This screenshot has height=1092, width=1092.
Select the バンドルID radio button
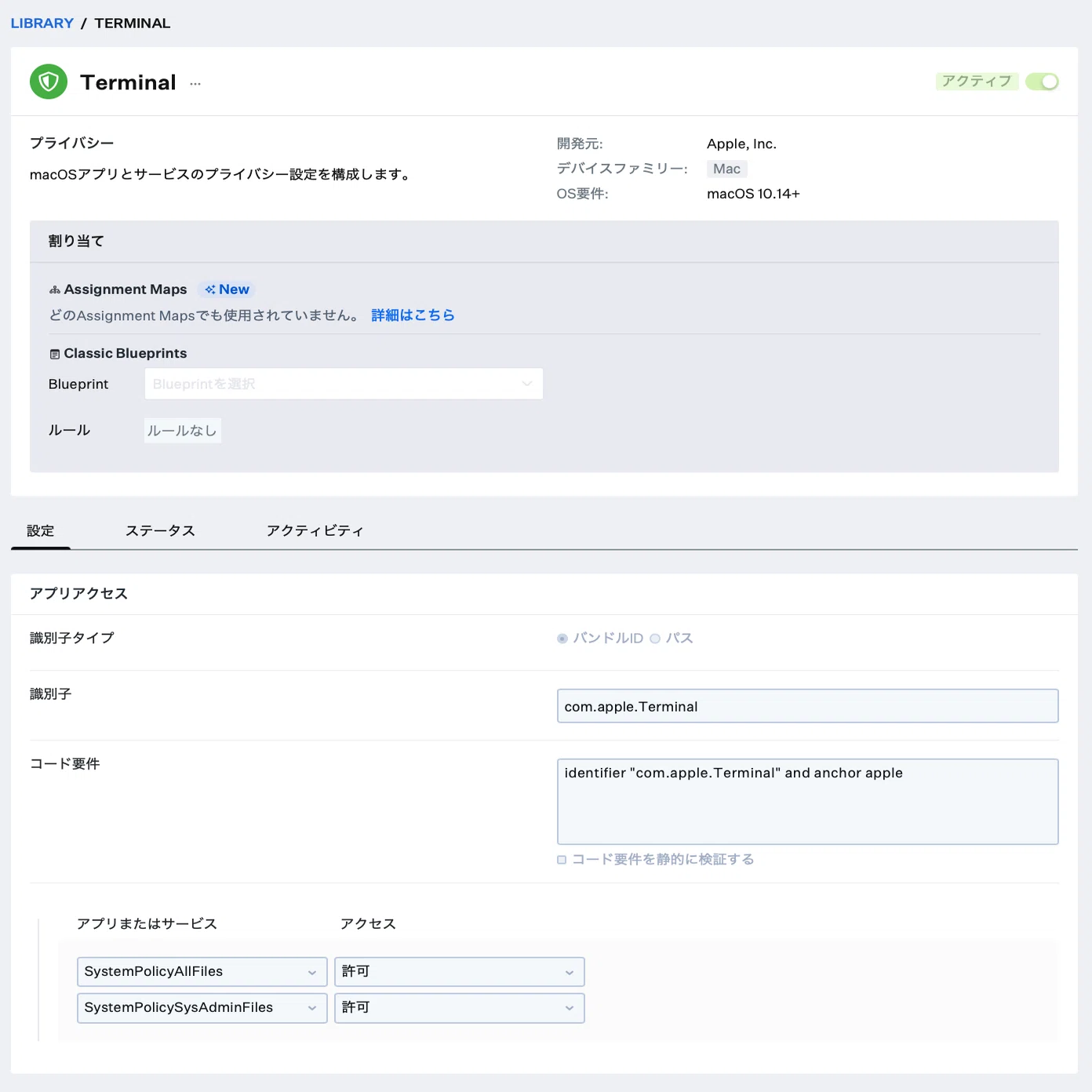point(562,639)
